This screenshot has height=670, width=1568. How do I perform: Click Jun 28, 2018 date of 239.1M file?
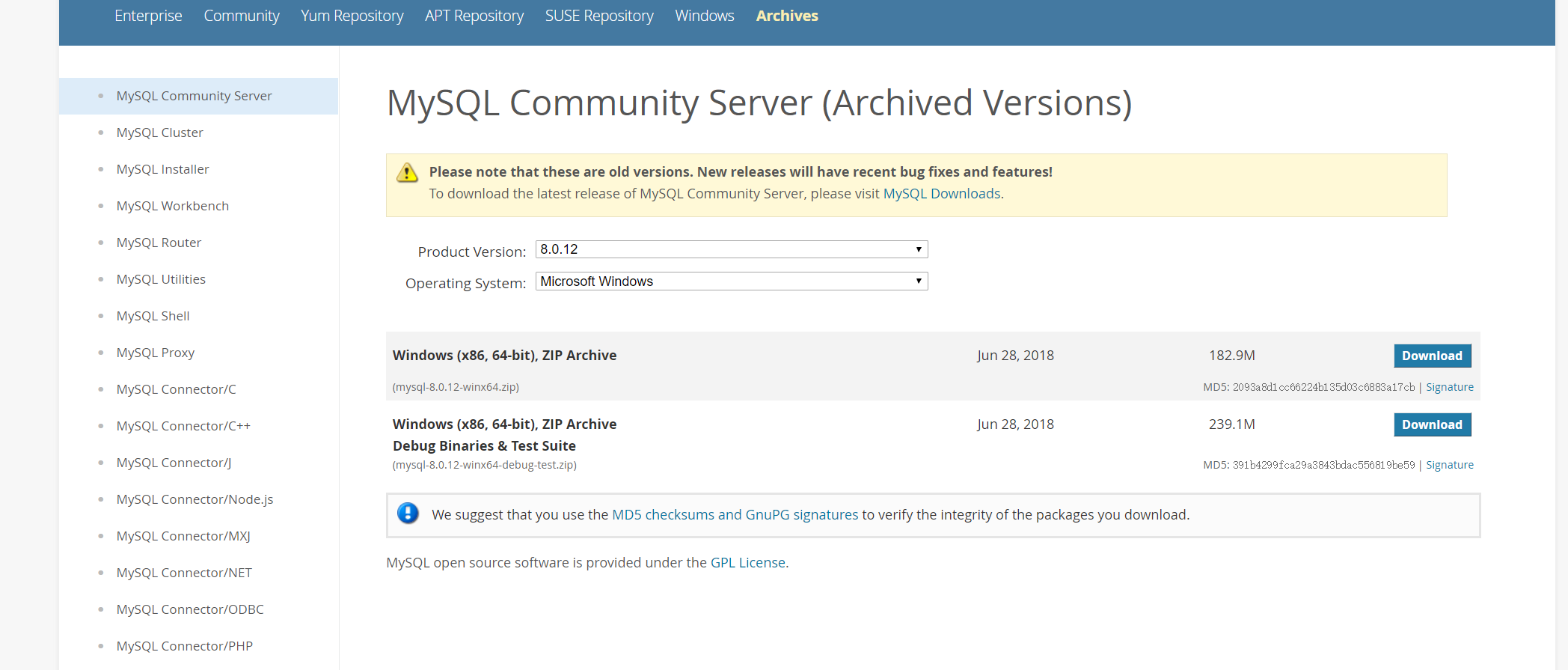pyautogui.click(x=1015, y=424)
